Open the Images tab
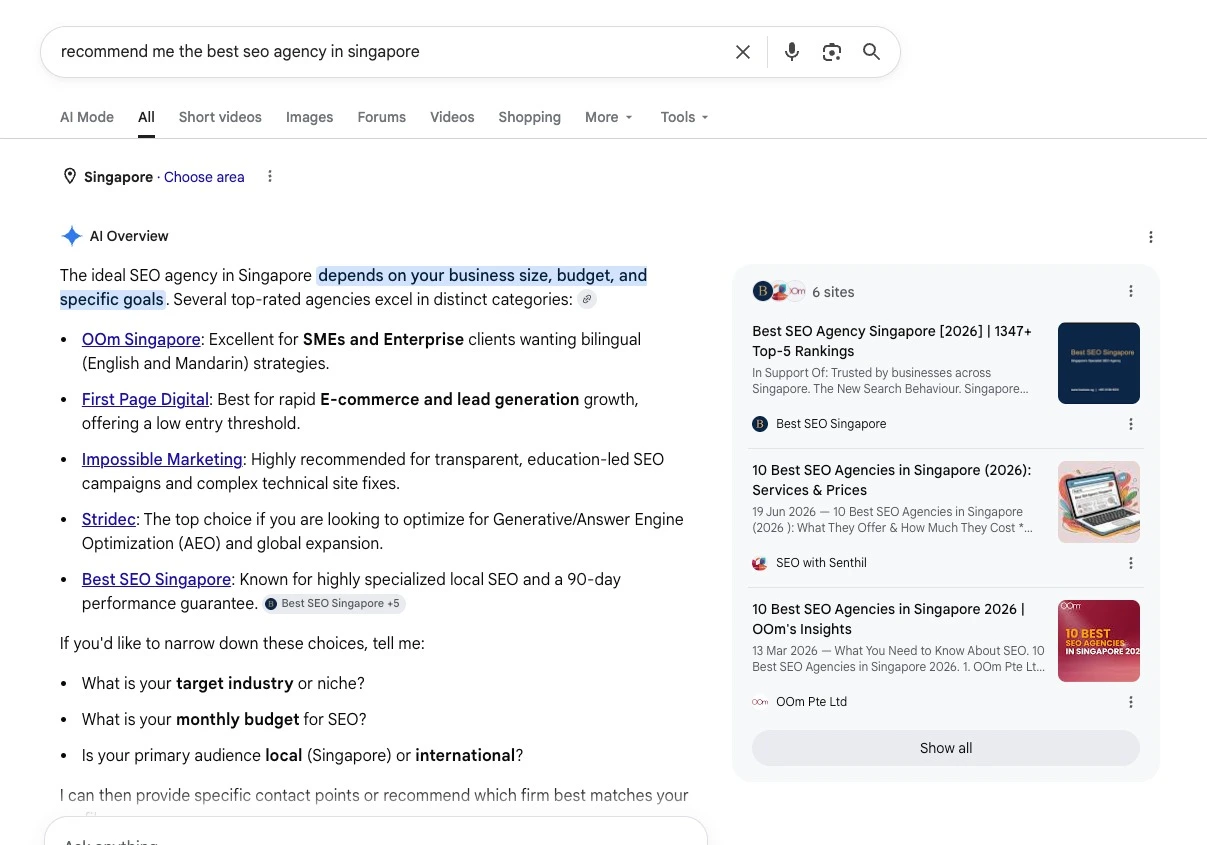Screen dimensions: 1207x845 click(x=309, y=117)
